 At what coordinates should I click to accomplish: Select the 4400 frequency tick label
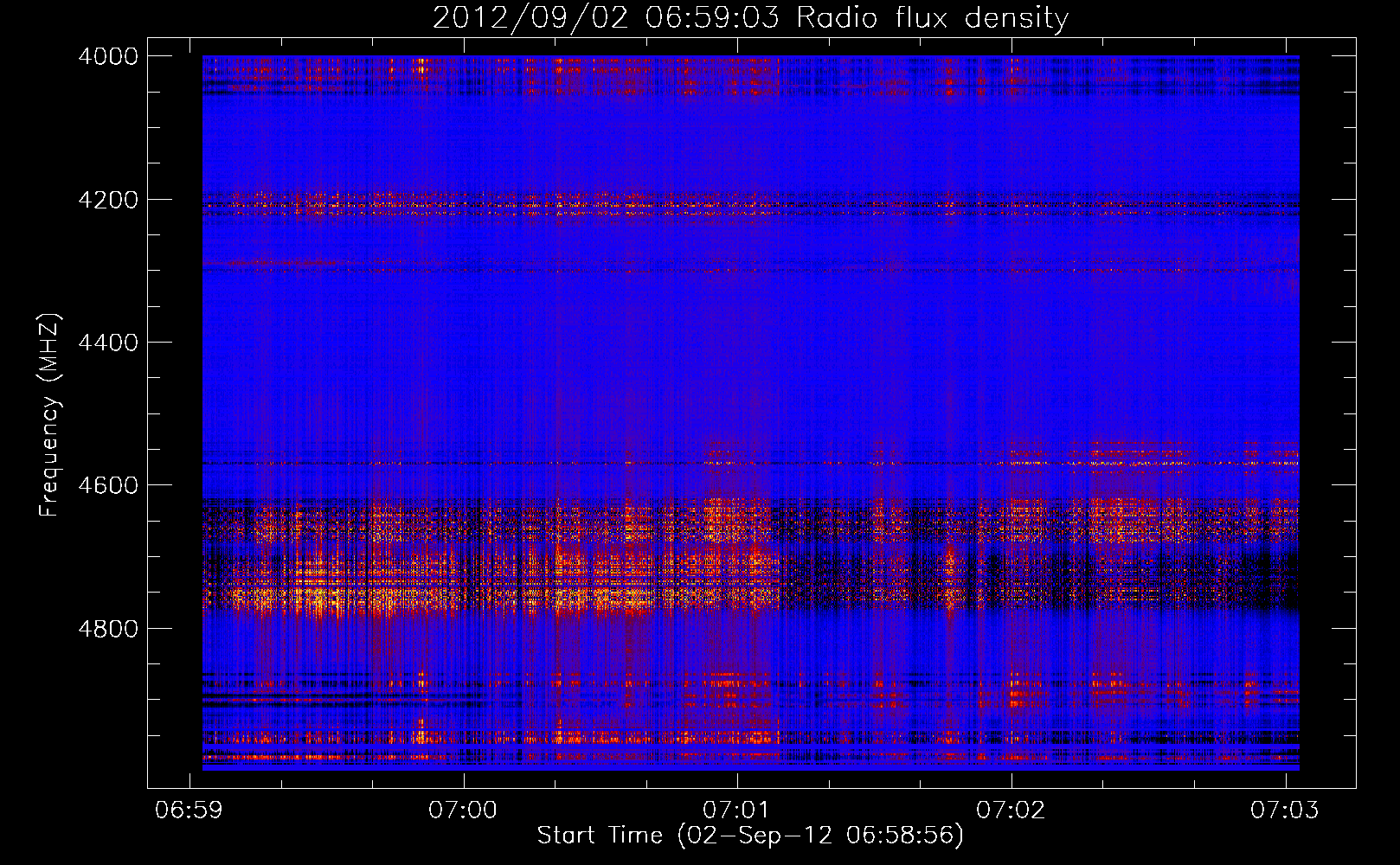108,343
